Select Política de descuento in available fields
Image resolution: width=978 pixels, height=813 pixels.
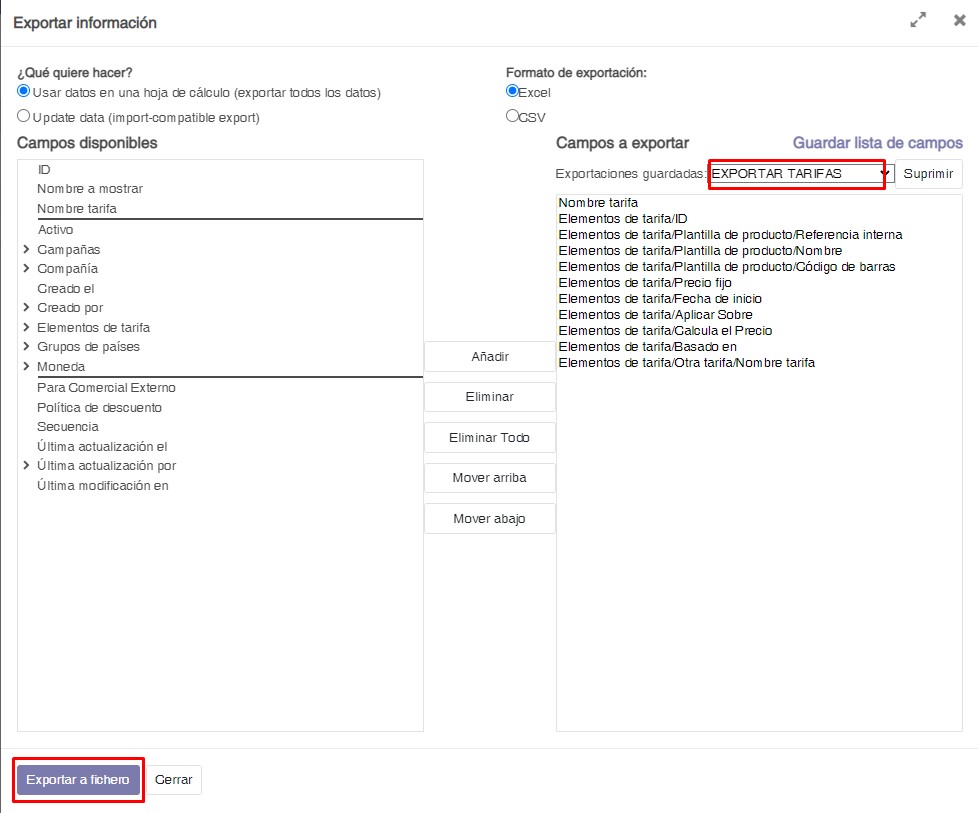[99, 407]
